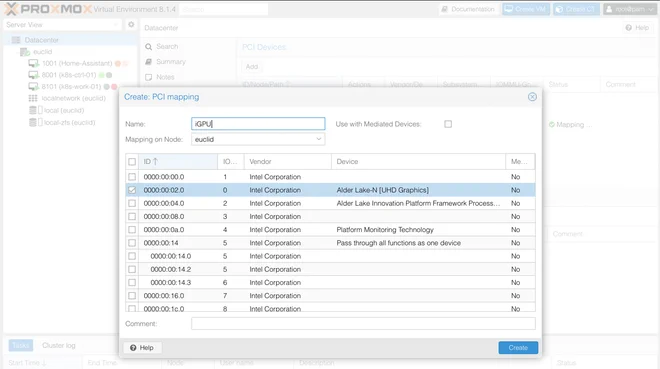Click the local storage icon
Screen dimensions: 660x369
(33, 110)
